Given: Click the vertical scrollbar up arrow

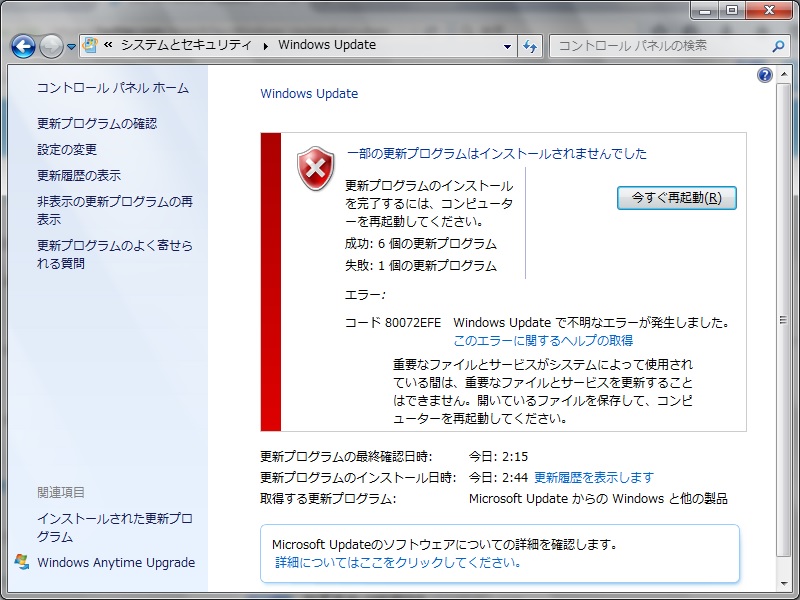Looking at the screenshot, I should 784,75.
